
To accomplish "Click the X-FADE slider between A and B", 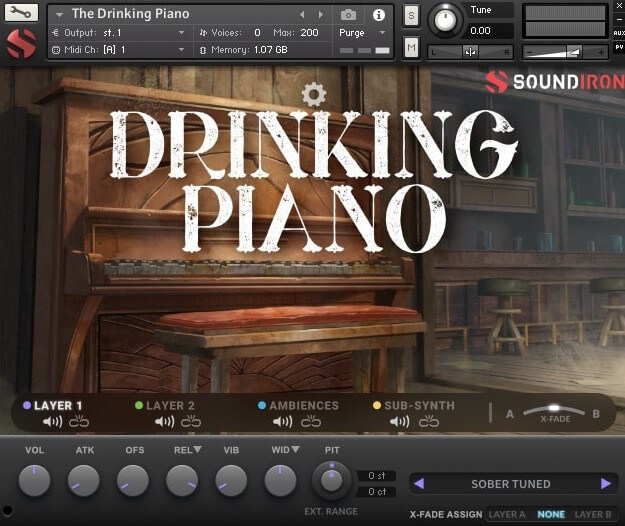I will pos(554,410).
